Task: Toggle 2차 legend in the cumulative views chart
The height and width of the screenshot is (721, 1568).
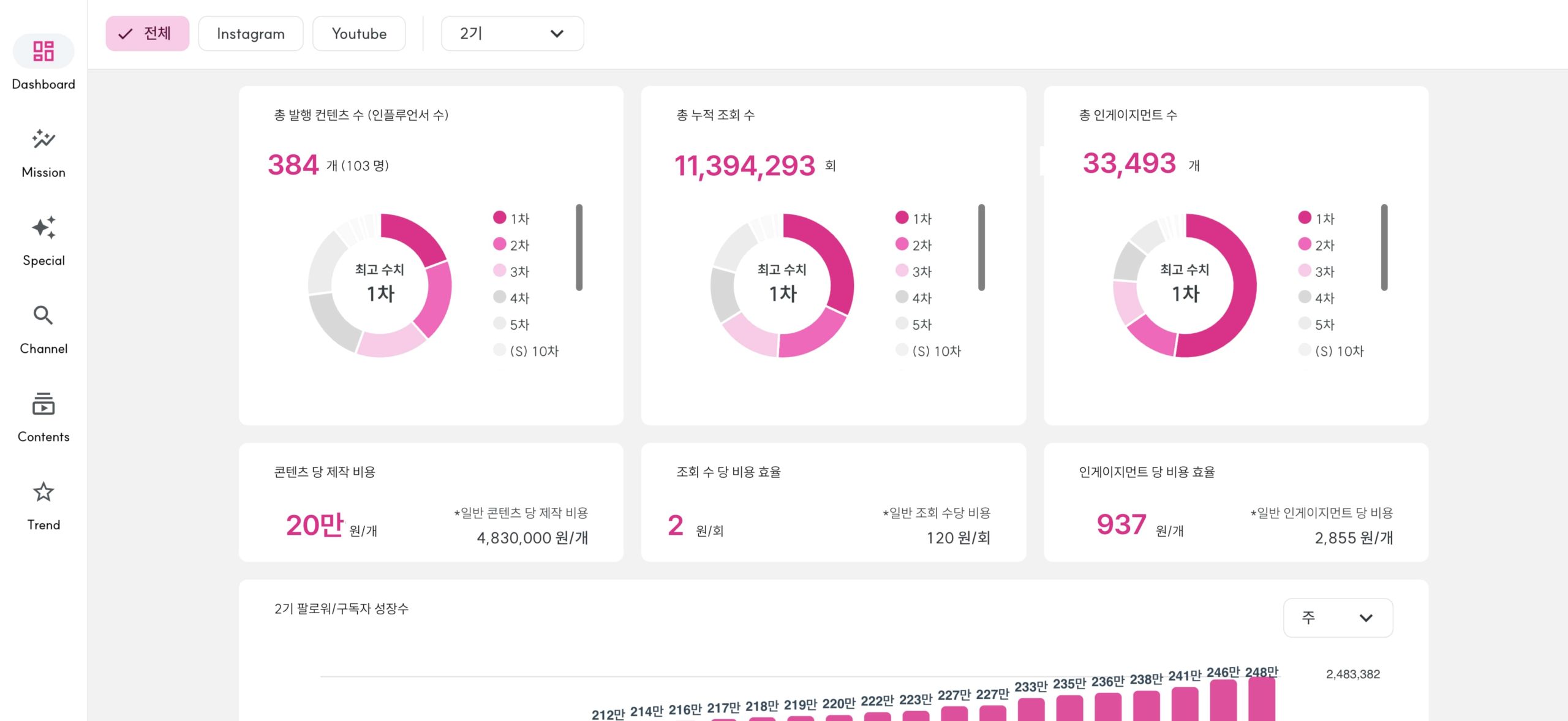Action: [x=913, y=245]
